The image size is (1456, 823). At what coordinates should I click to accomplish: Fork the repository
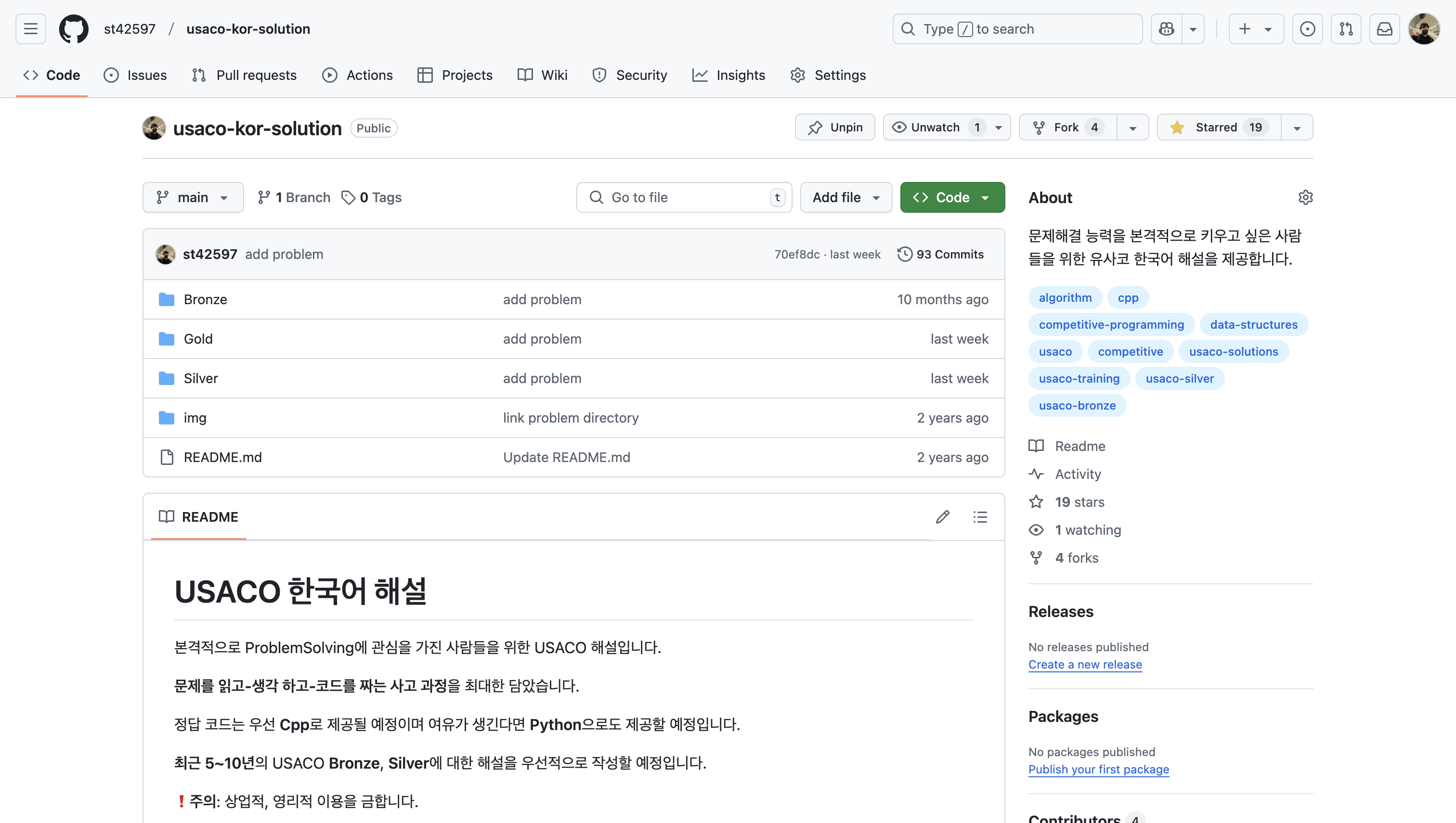1067,127
